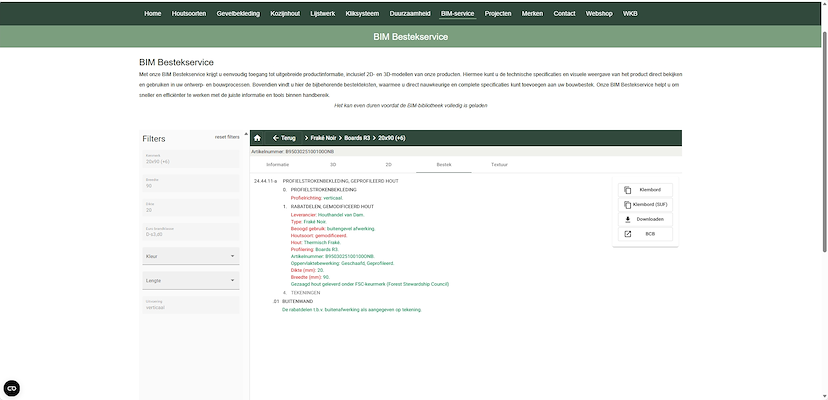Click reset filters link
828x400 pixels.
click(227, 136)
